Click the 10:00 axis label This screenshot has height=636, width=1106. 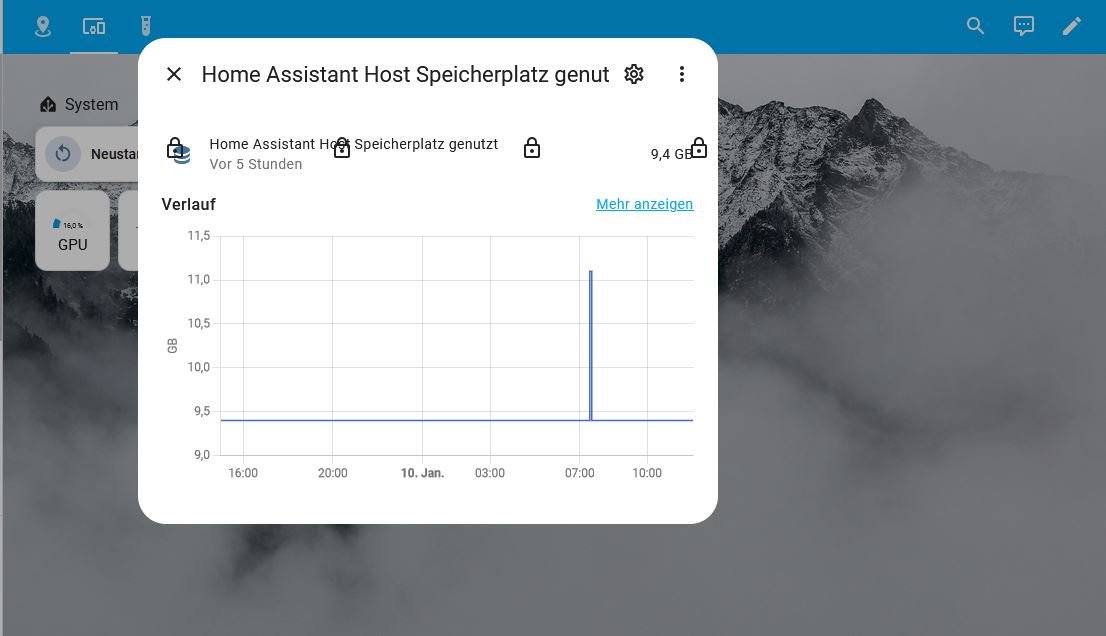click(x=647, y=473)
